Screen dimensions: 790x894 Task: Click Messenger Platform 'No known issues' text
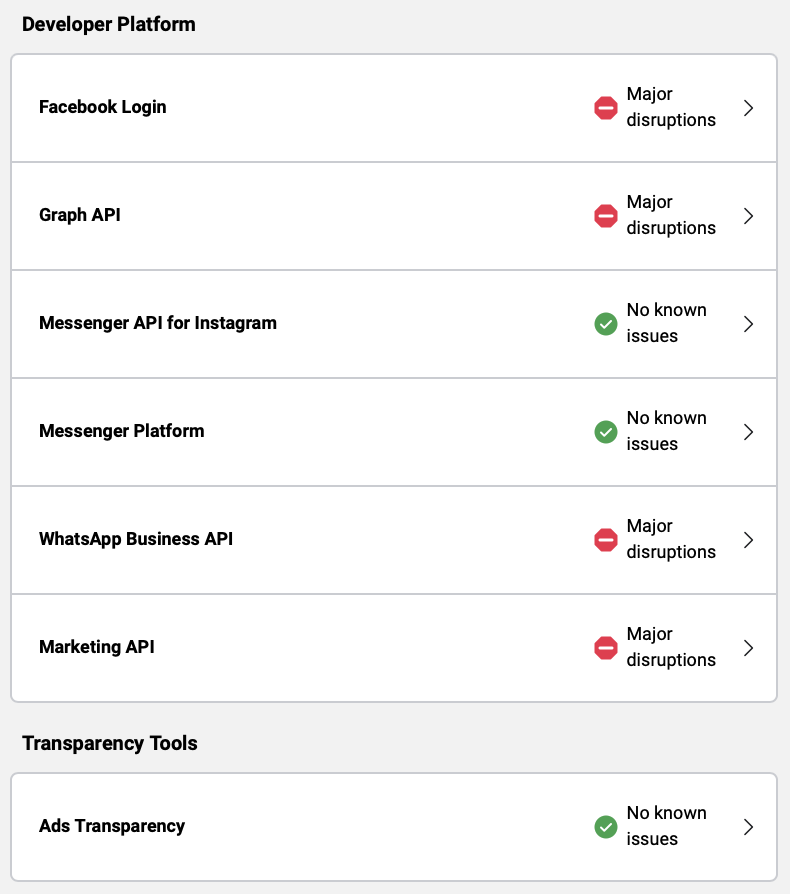click(666, 431)
